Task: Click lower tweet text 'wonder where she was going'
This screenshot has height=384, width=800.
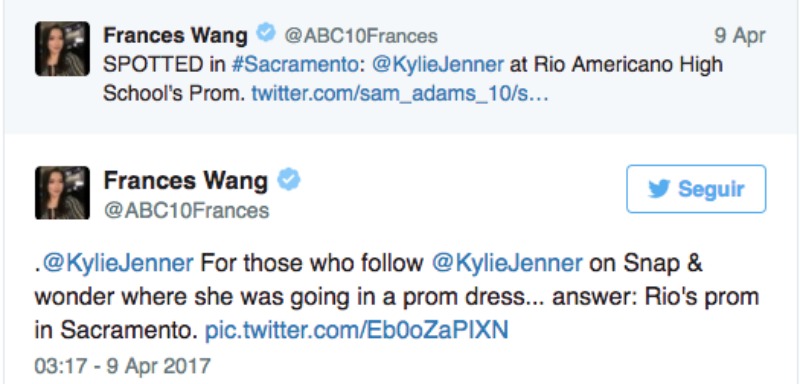Action: coord(160,297)
